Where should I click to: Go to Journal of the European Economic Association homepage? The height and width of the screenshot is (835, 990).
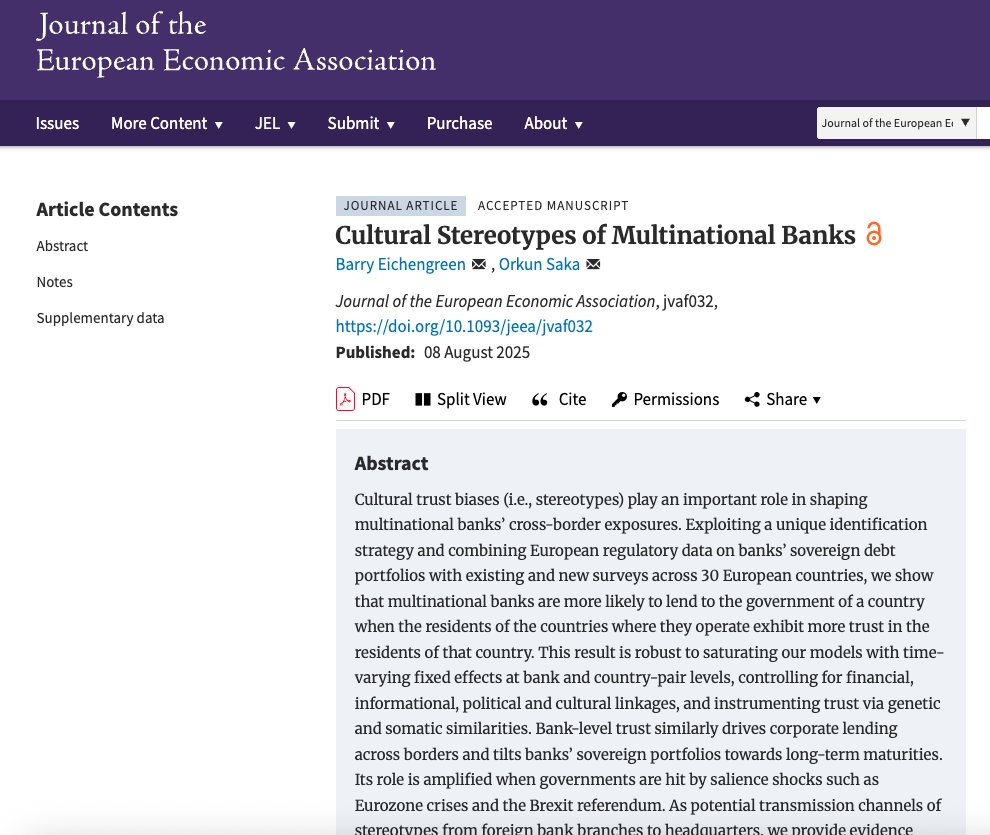pos(236,43)
